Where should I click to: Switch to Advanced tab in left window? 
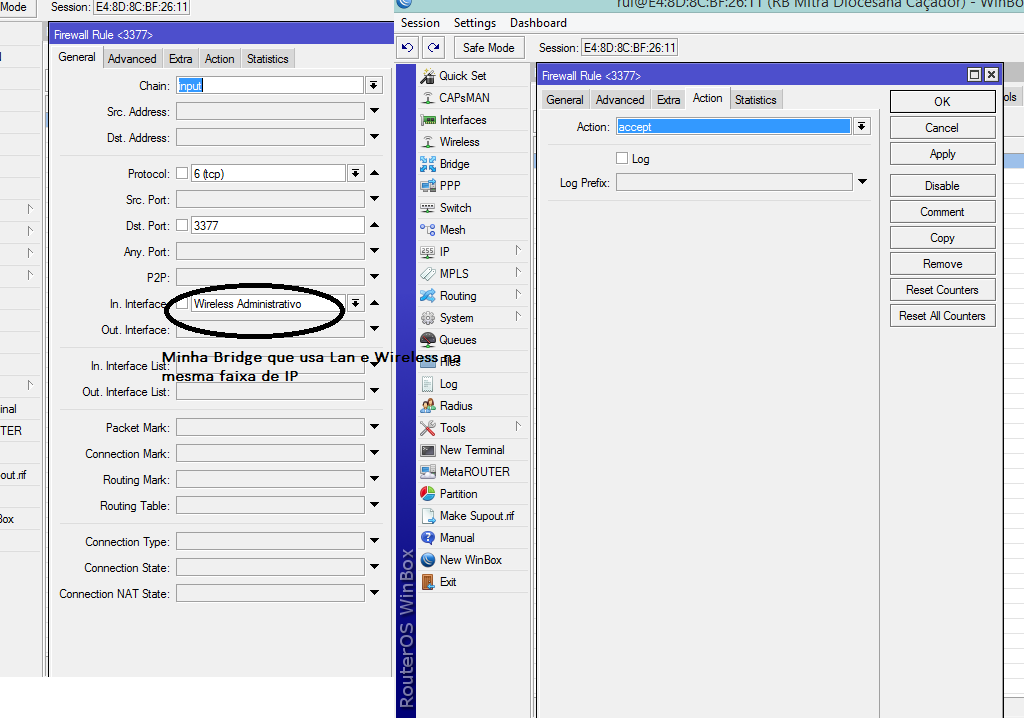(132, 59)
